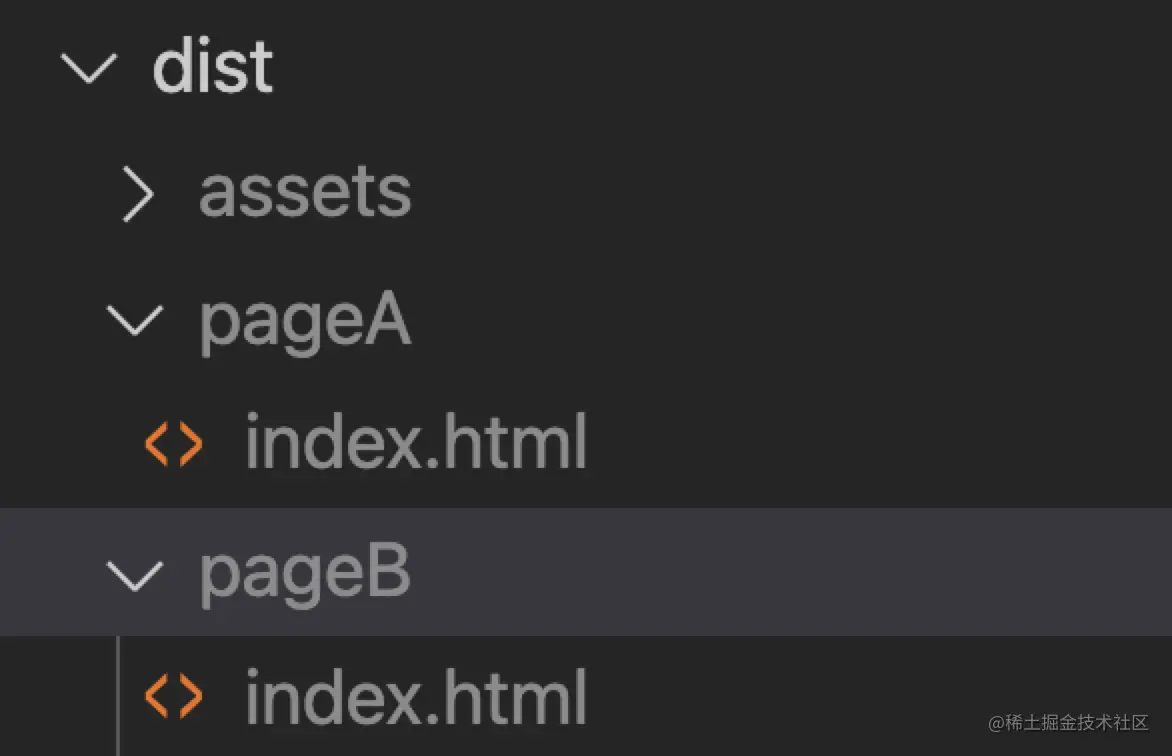Screen dimensions: 1172x756
Task: Click the HTML file icon under pageA
Action: click(x=174, y=445)
